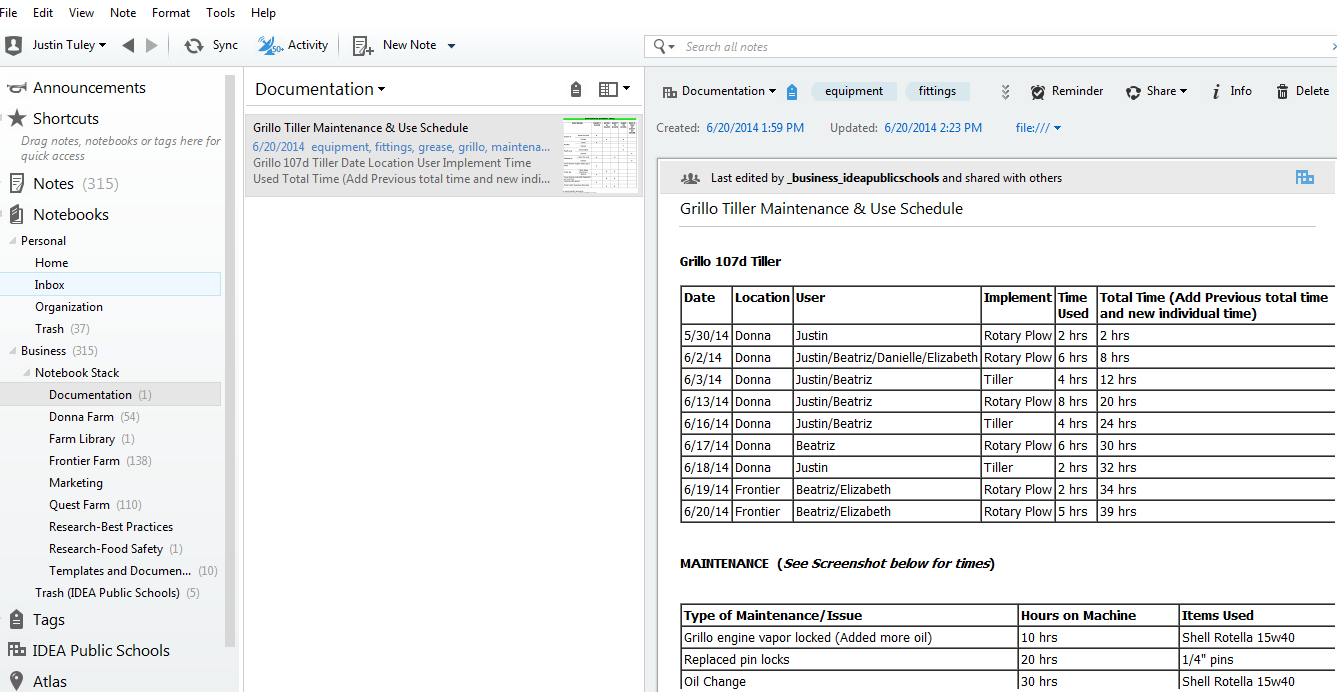Image resolution: width=1337 pixels, height=692 pixels.
Task: Open Trash (IDEA Public Schools)
Action: 117,593
